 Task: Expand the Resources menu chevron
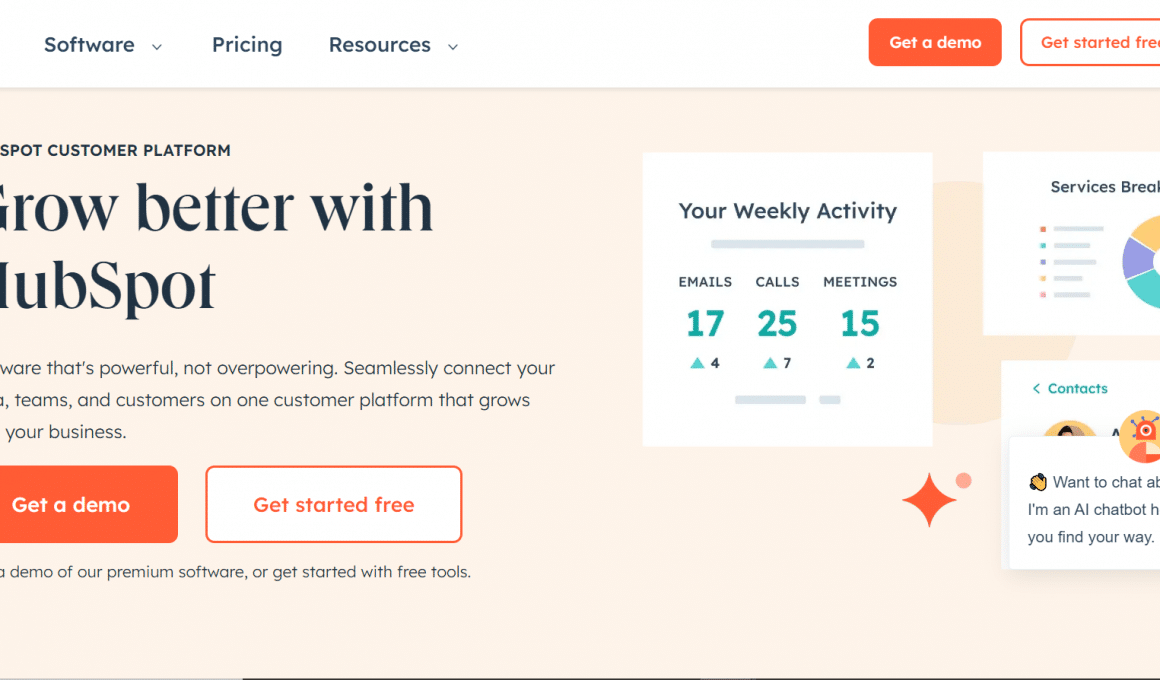[453, 46]
